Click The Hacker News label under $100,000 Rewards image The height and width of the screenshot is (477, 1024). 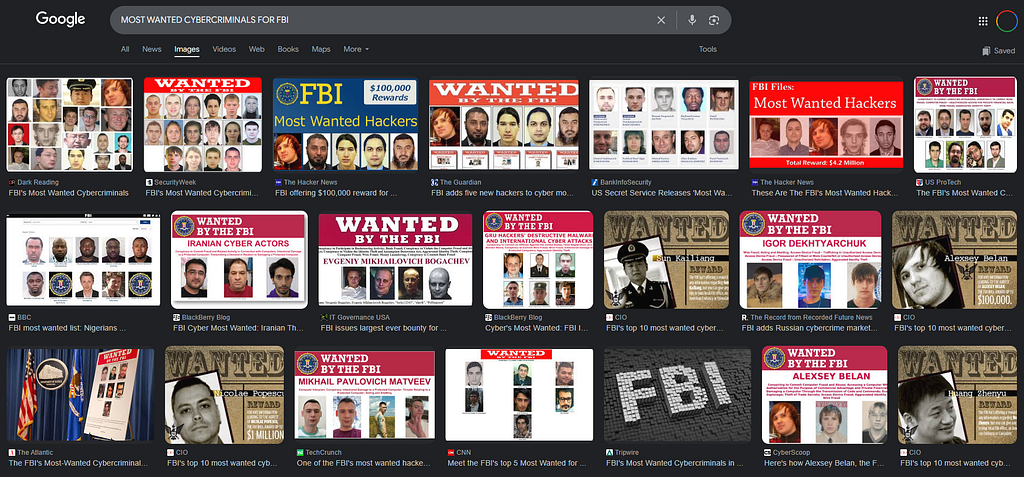[x=311, y=182]
